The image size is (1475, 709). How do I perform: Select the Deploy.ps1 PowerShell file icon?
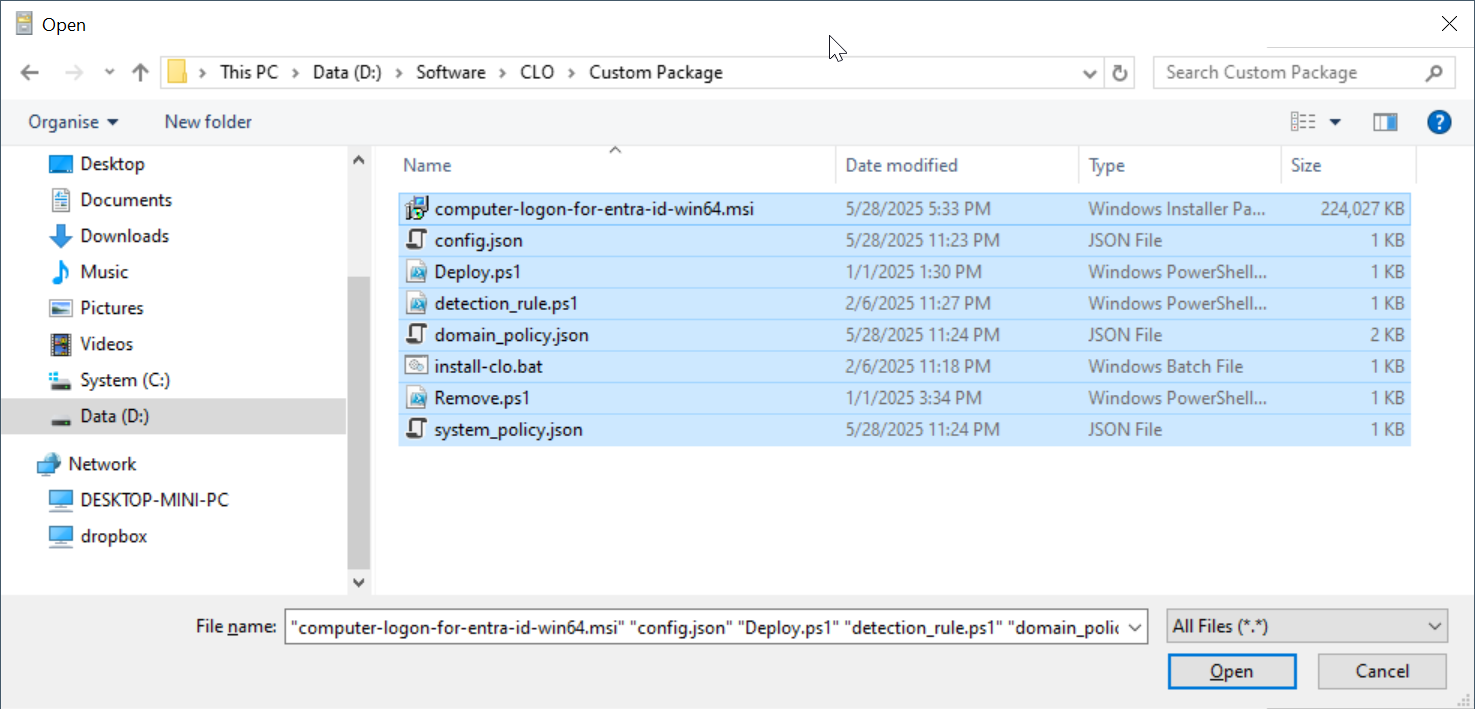coord(416,272)
